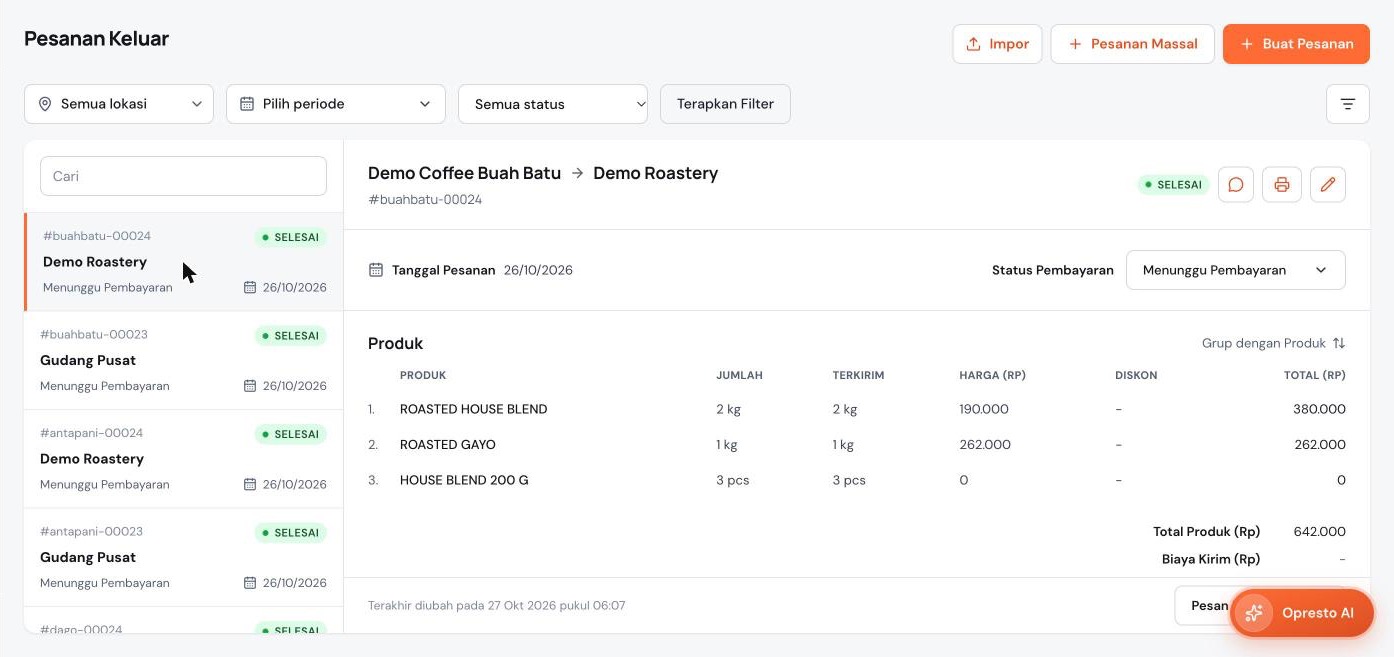
Task: Click the calendar icon beside Tanggal Pesanan
Action: (376, 270)
